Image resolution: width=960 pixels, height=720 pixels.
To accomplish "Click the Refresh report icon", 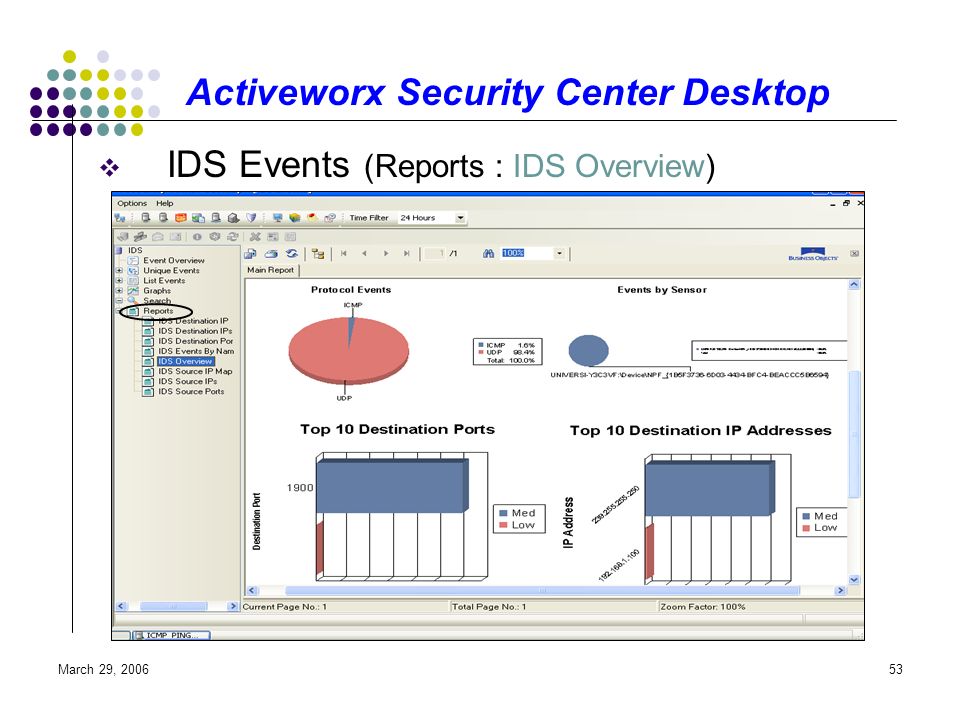I will tap(292, 253).
